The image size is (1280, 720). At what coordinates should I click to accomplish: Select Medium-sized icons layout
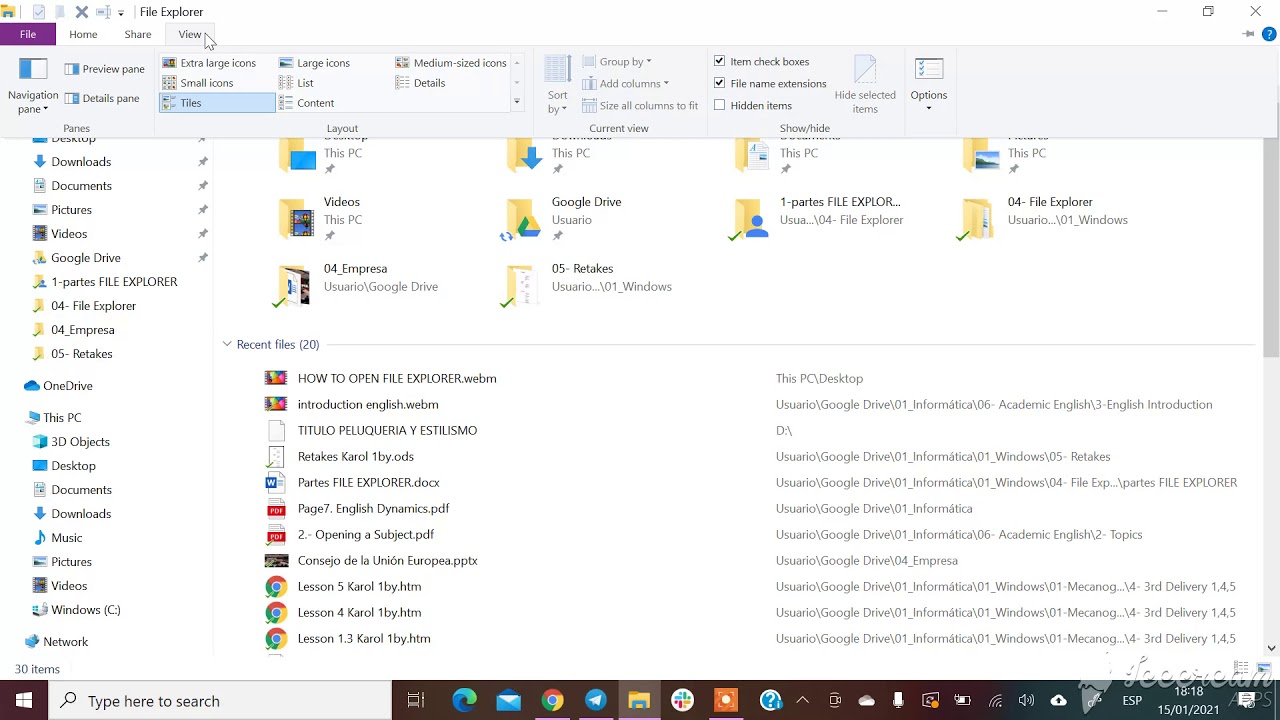[451, 63]
